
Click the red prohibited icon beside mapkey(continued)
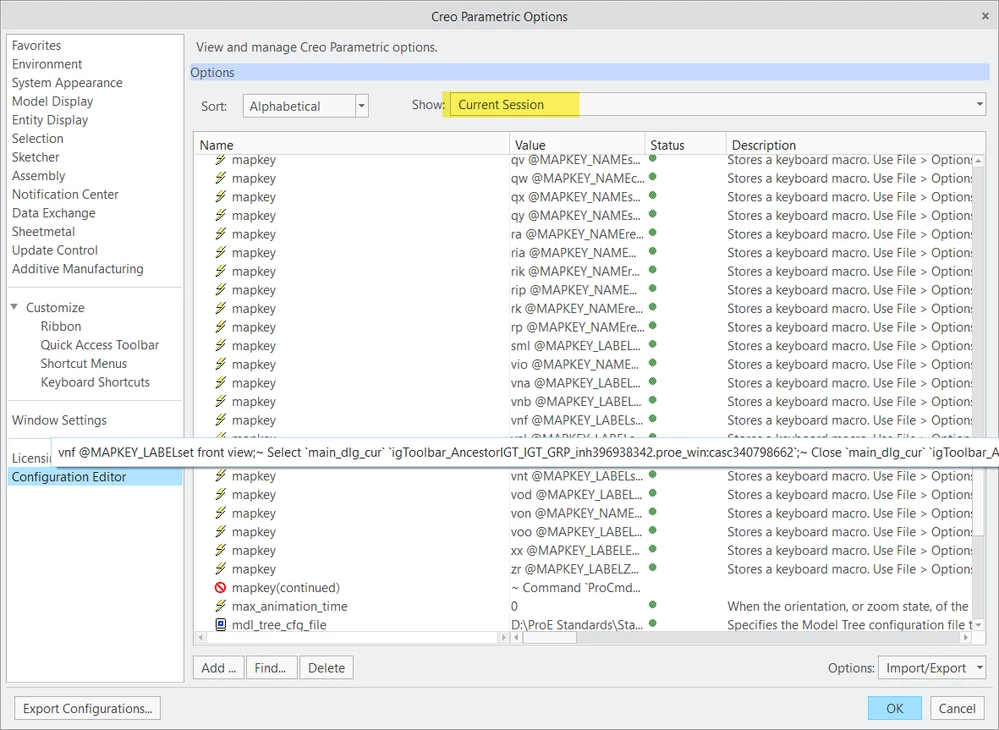[x=220, y=587]
